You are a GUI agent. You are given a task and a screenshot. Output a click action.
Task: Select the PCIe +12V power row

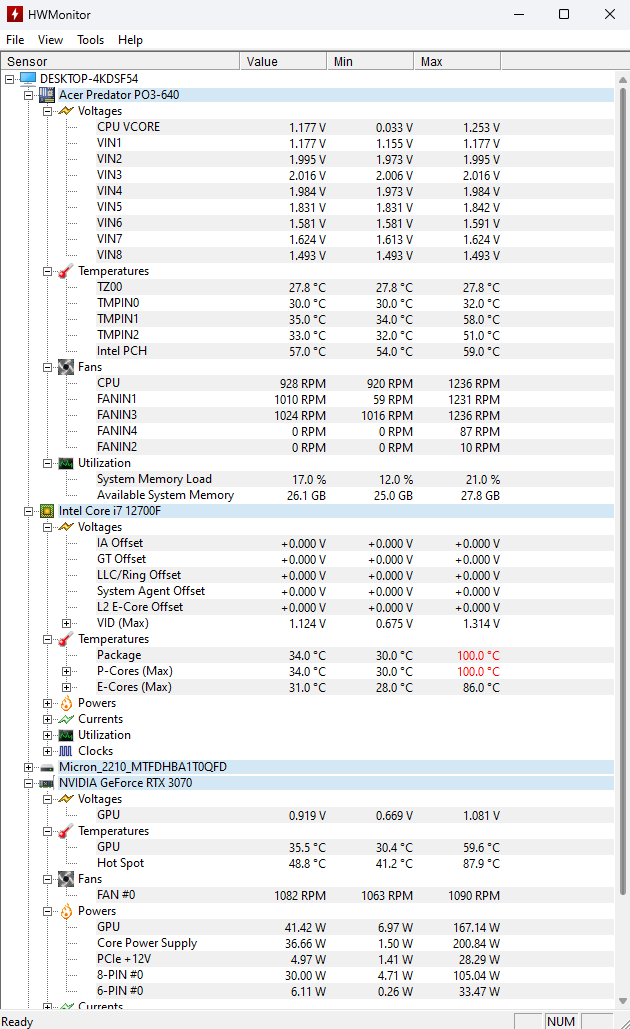click(x=354, y=959)
